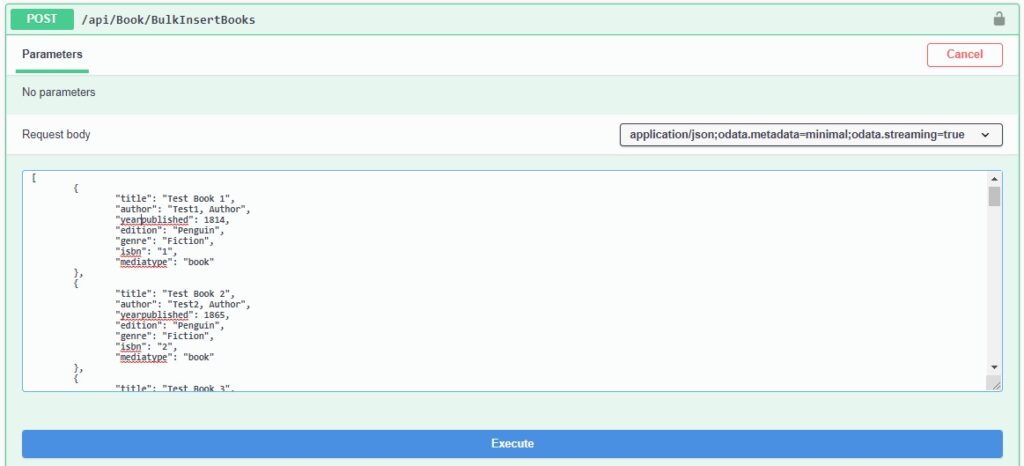Viewport: 1024px width, 466px height.
Task: Click the "No parameters" text
Action: pyautogui.click(x=59, y=92)
